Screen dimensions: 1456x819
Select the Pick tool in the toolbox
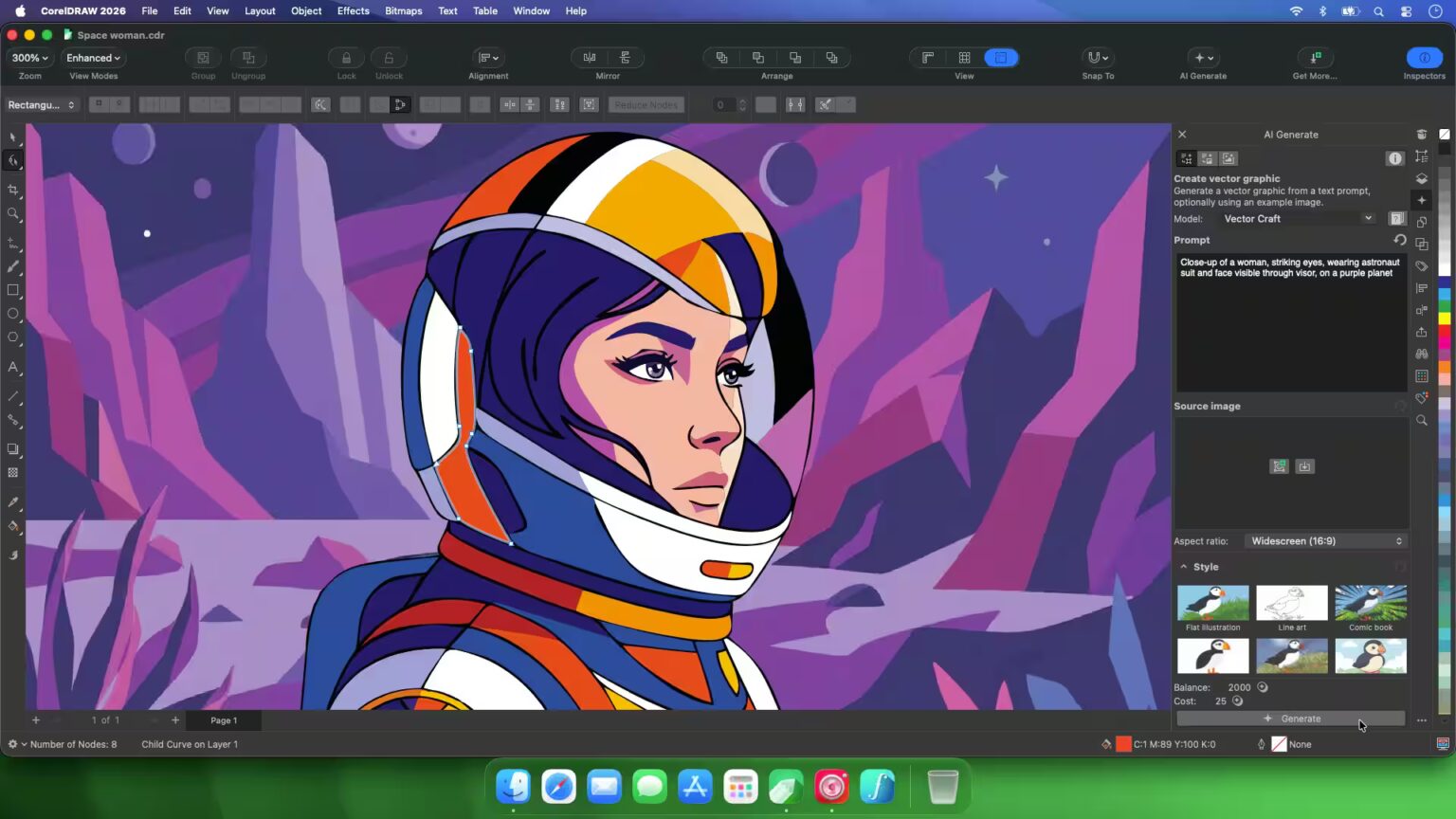(x=13, y=137)
